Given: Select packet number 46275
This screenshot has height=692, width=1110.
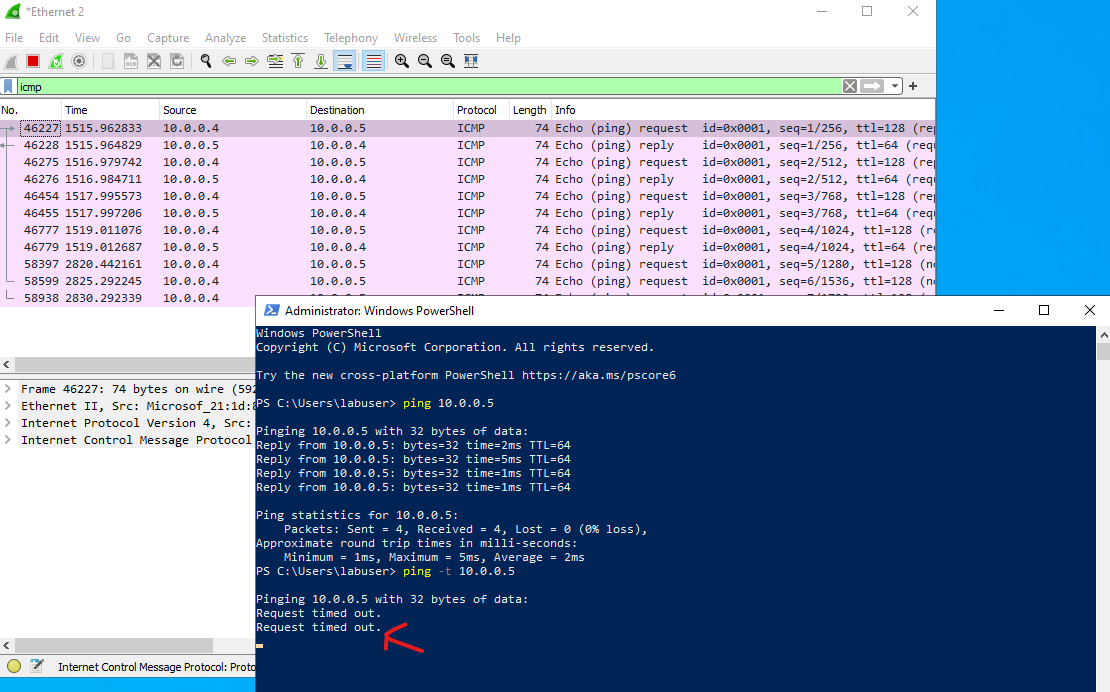Looking at the screenshot, I should pos(467,162).
